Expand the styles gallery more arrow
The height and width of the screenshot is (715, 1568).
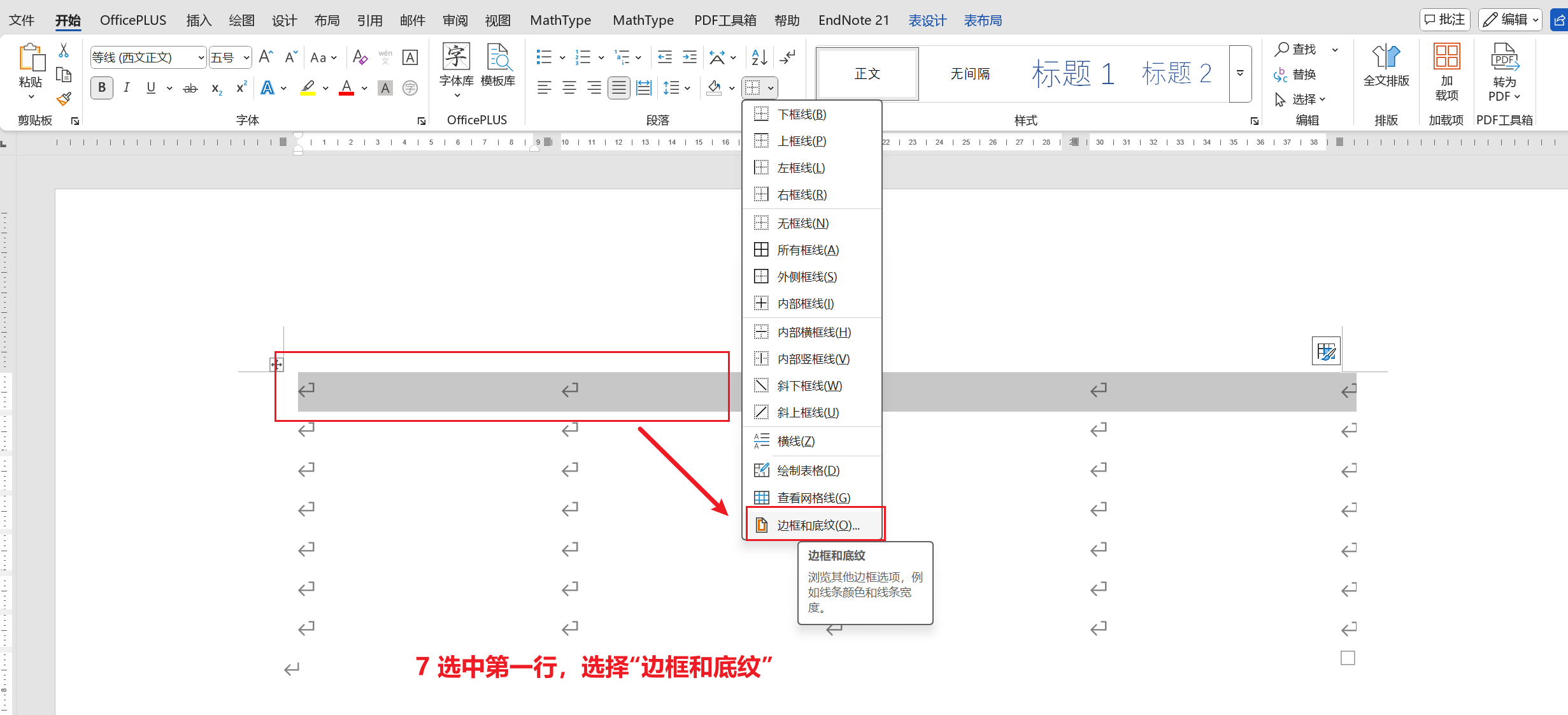click(1240, 73)
